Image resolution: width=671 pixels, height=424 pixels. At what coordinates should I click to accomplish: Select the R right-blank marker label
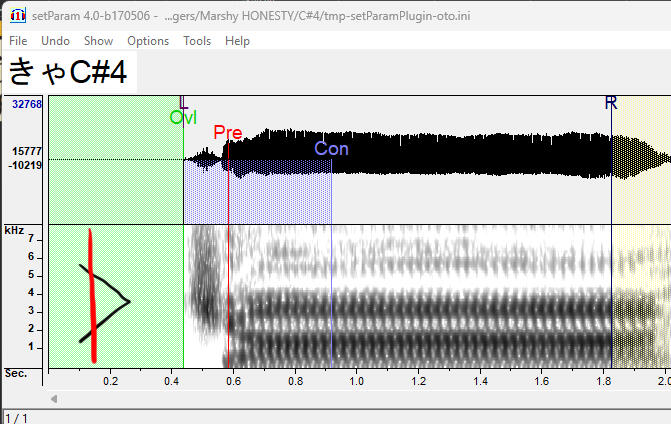coord(611,103)
